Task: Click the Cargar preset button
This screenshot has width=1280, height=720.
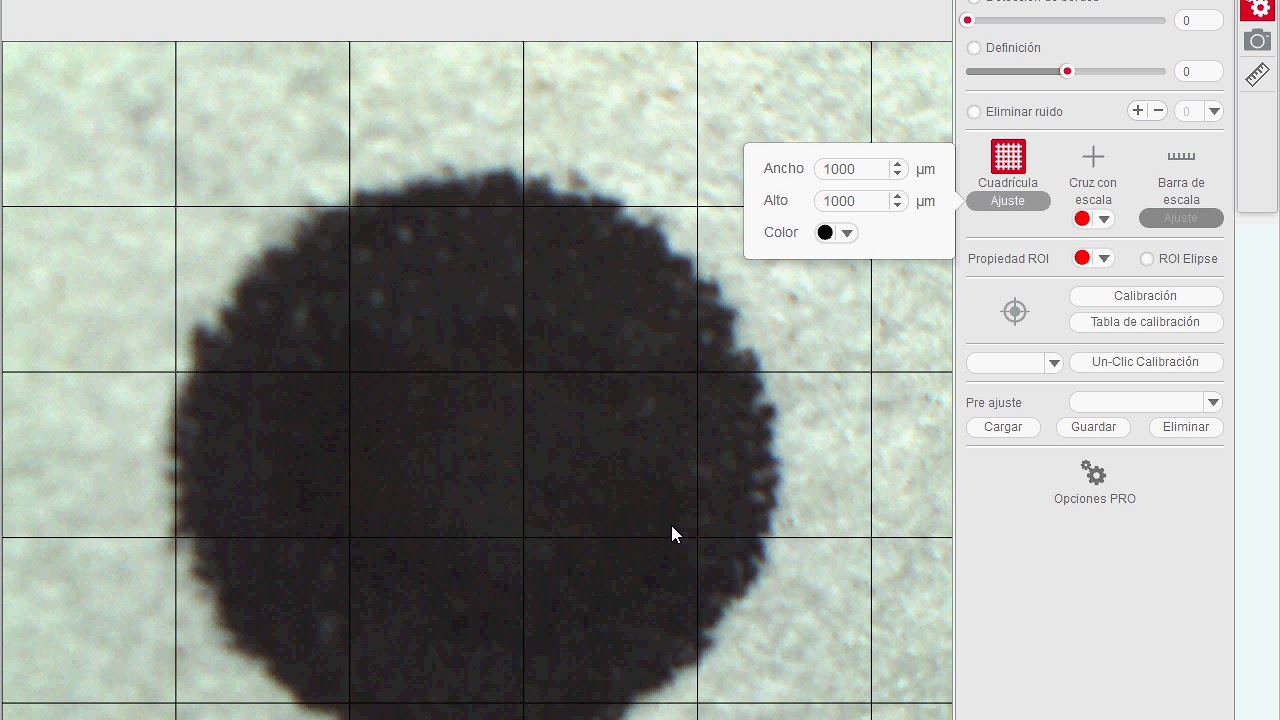Action: tap(1003, 427)
